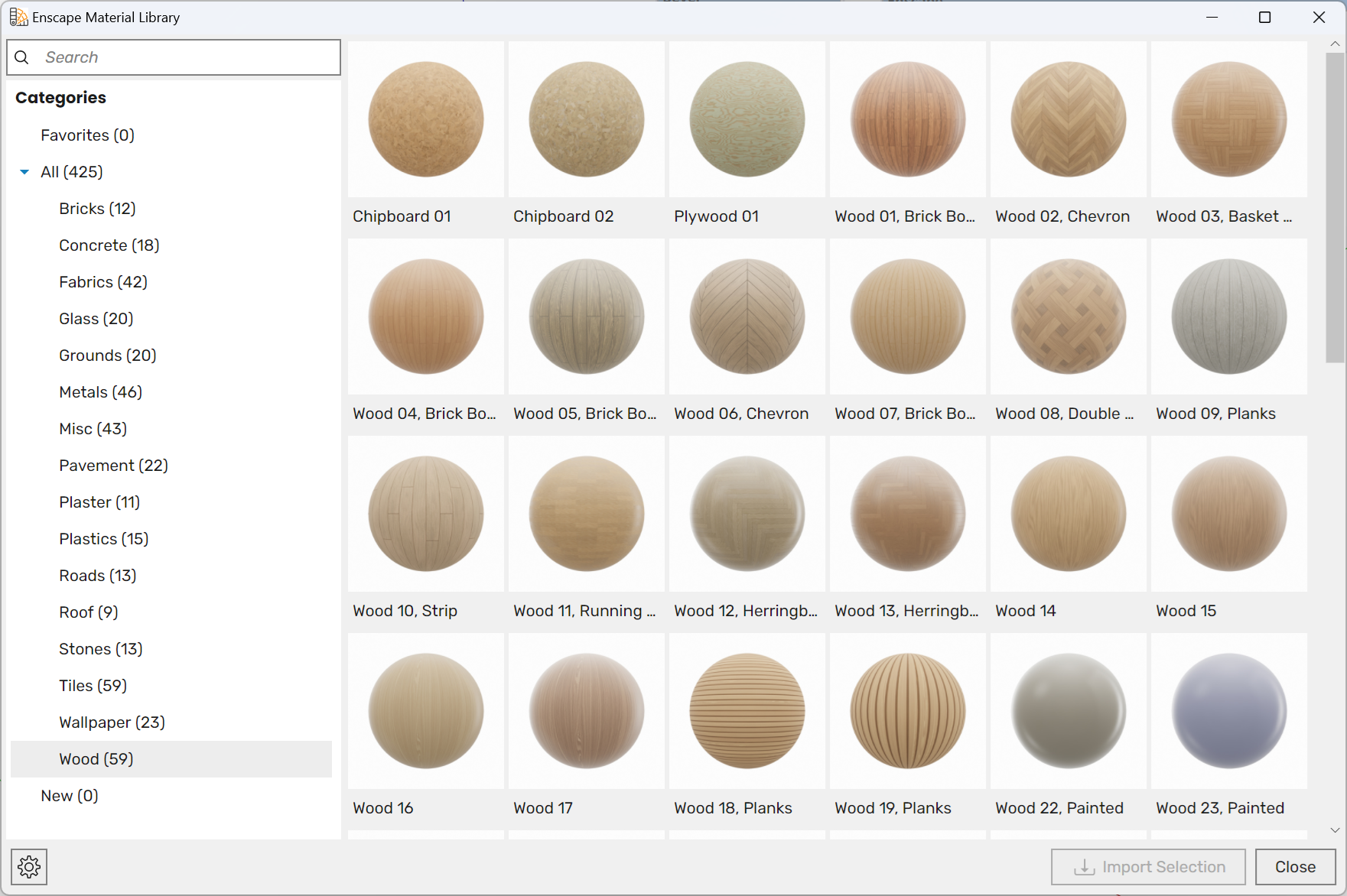Select the Wood 02, Chevron material
The width and height of the screenshot is (1347, 896).
coord(1068,119)
